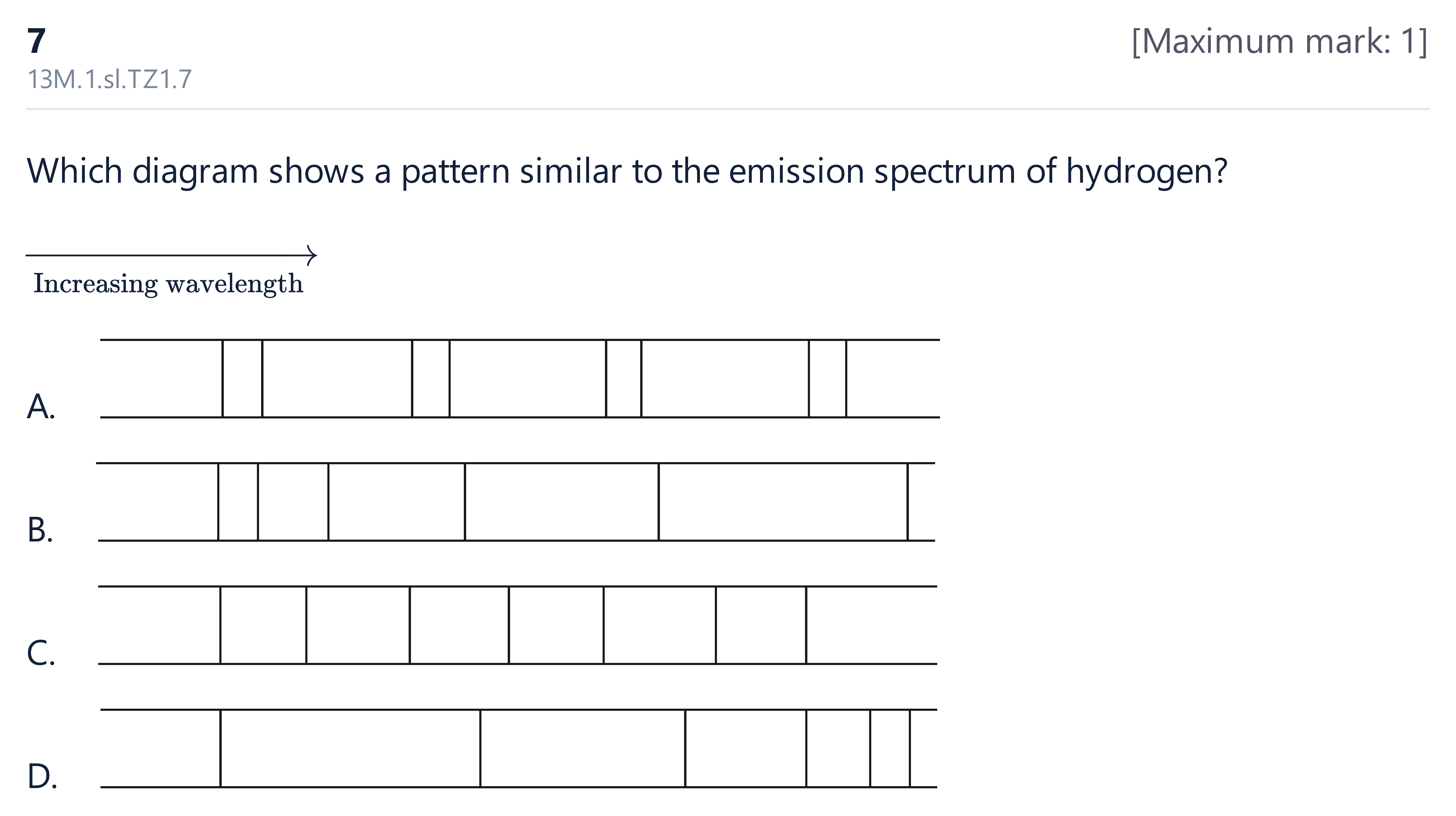The image size is (1456, 816).
Task: Select answer option D label
Action: click(x=42, y=777)
